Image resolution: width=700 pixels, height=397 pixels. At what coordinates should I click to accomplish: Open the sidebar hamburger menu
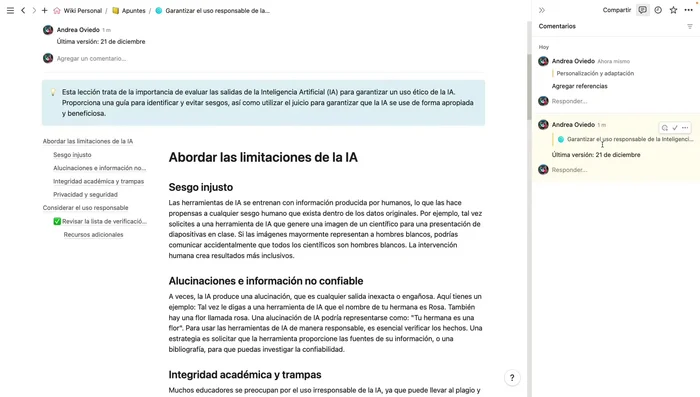(10, 10)
